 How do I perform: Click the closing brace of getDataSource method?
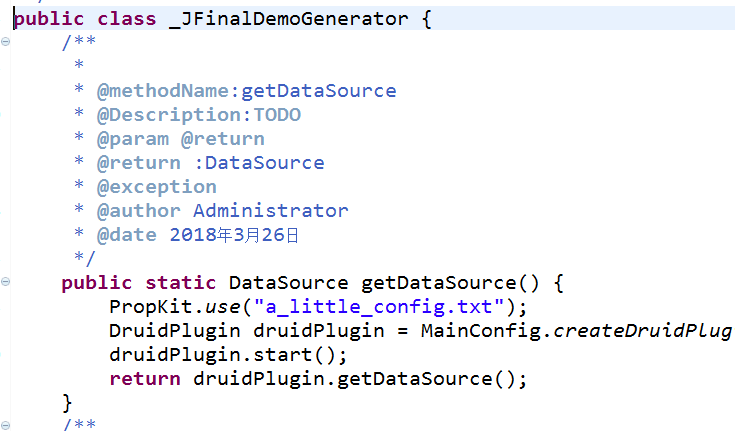(x=67, y=403)
